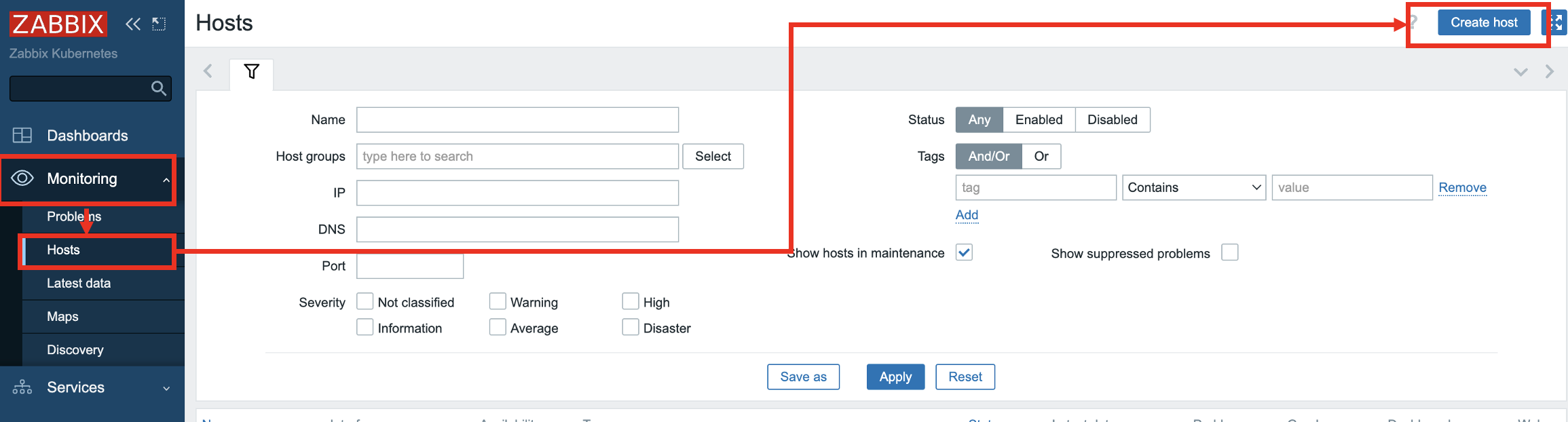This screenshot has width=1568, height=422.
Task: Expand the Services menu section
Action: click(92, 387)
